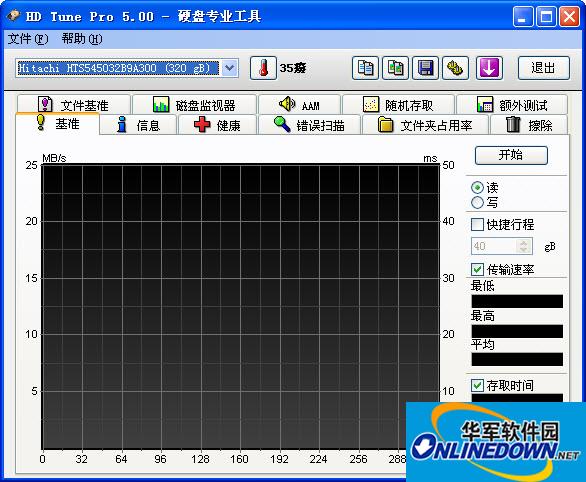Close the HD Tune Pro window

pyautogui.click(x=569, y=16)
